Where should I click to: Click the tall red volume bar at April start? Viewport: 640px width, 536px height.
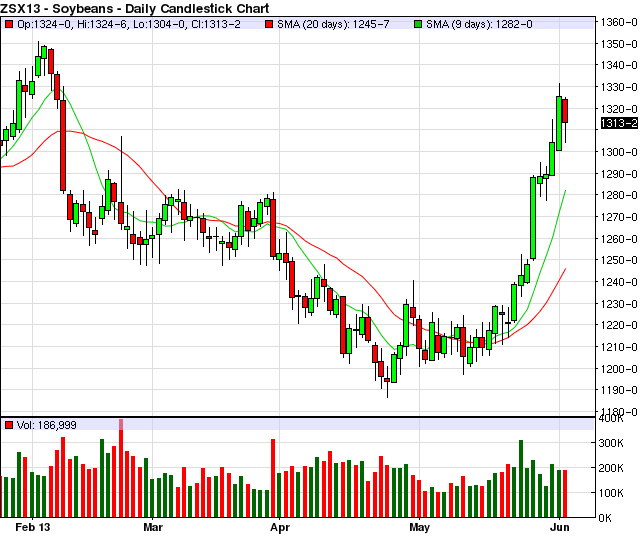[x=273, y=478]
